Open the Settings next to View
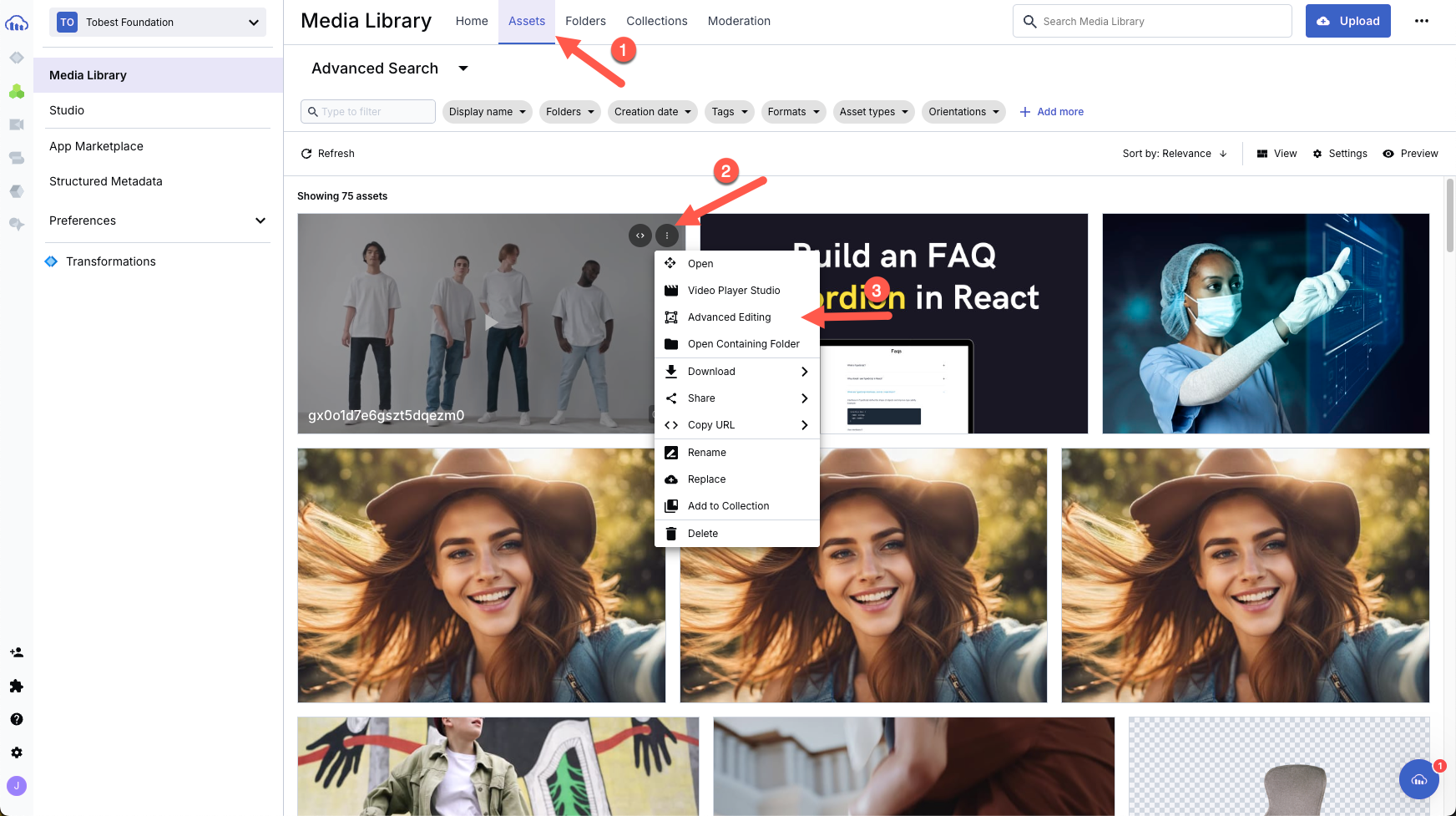 coord(1340,154)
